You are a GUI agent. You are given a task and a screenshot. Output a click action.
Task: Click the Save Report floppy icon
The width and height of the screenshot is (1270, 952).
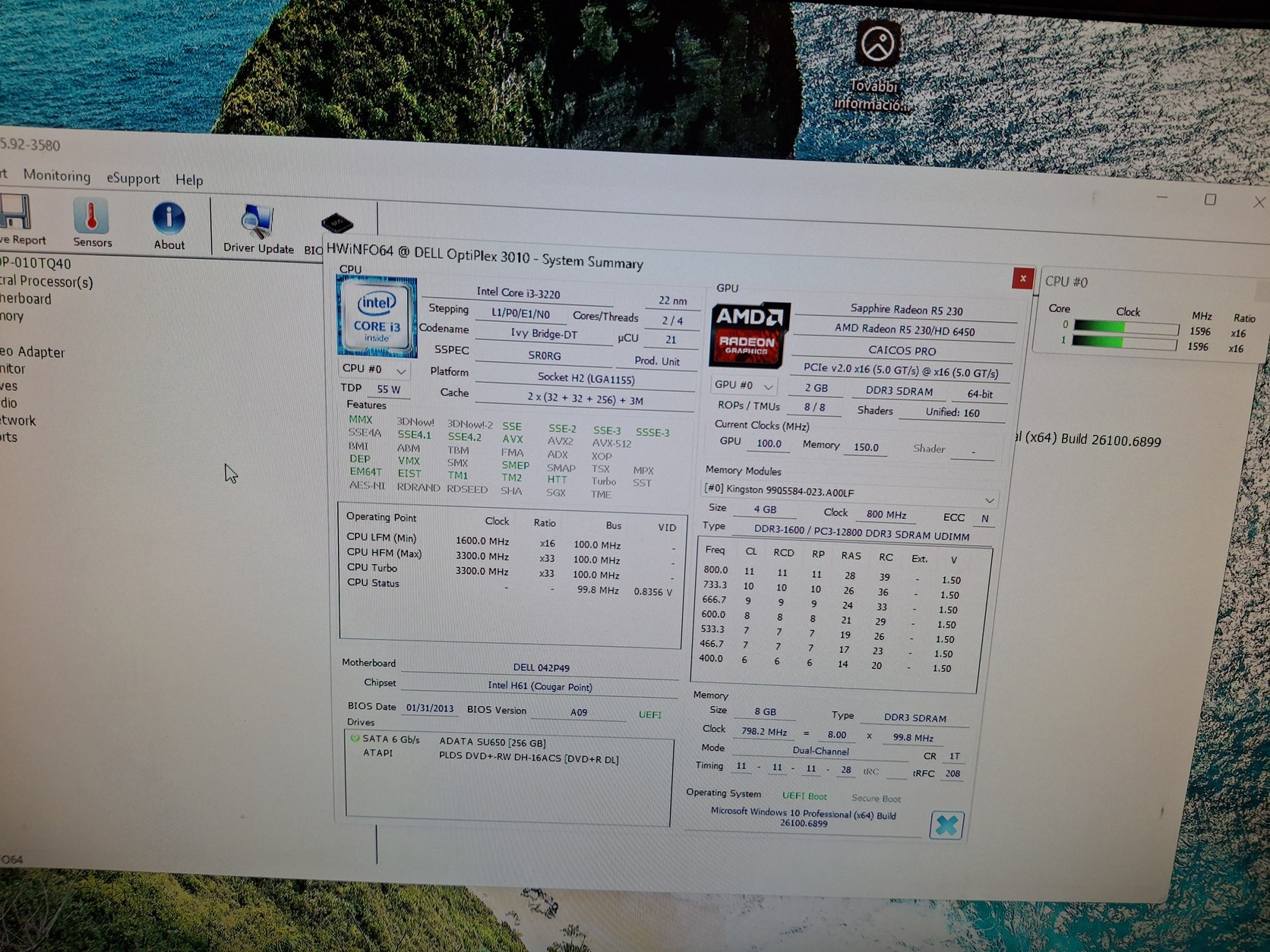tap(17, 219)
